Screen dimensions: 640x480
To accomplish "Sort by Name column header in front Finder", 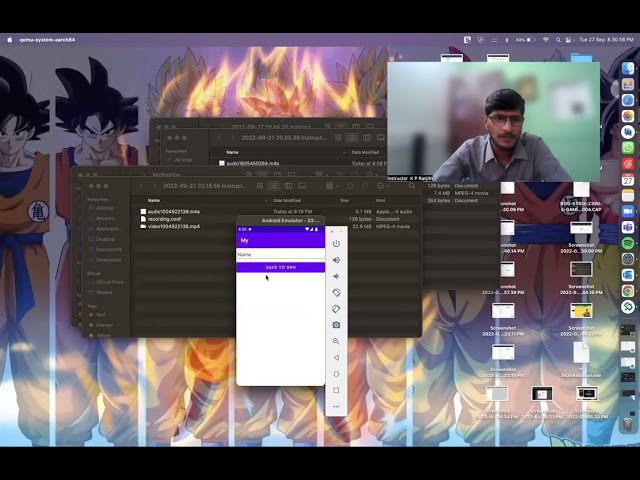I will tap(154, 200).
